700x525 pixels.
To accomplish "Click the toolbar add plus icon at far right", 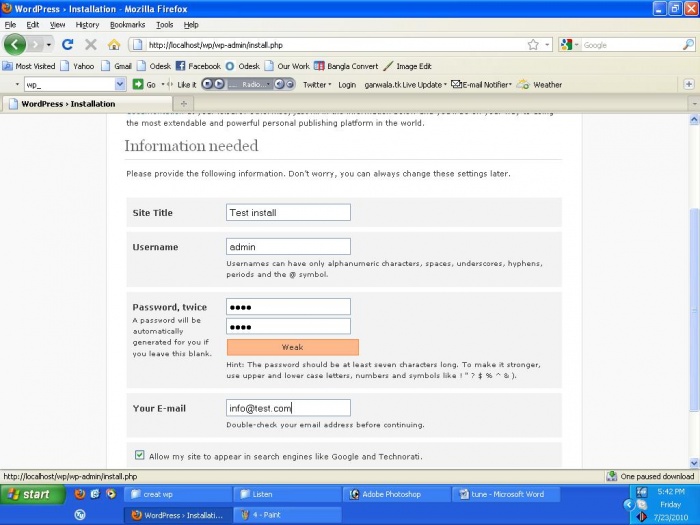I will [x=689, y=84].
